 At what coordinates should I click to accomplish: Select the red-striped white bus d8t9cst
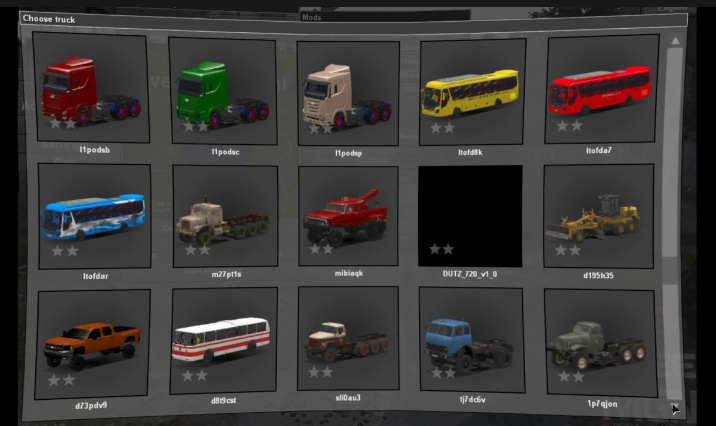[x=222, y=343]
